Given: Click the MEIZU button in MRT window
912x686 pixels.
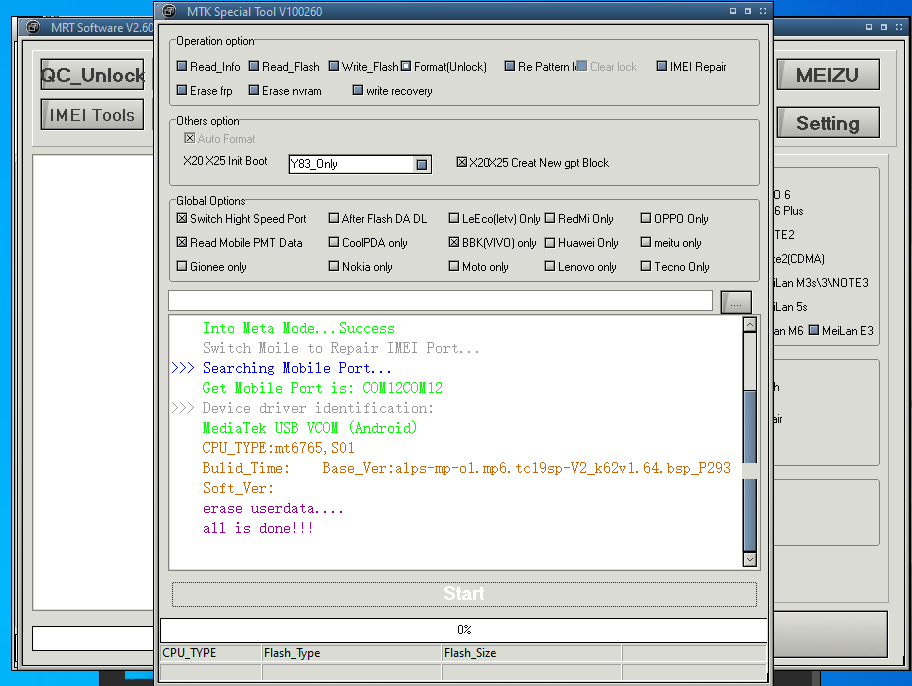Looking at the screenshot, I should tap(828, 75).
